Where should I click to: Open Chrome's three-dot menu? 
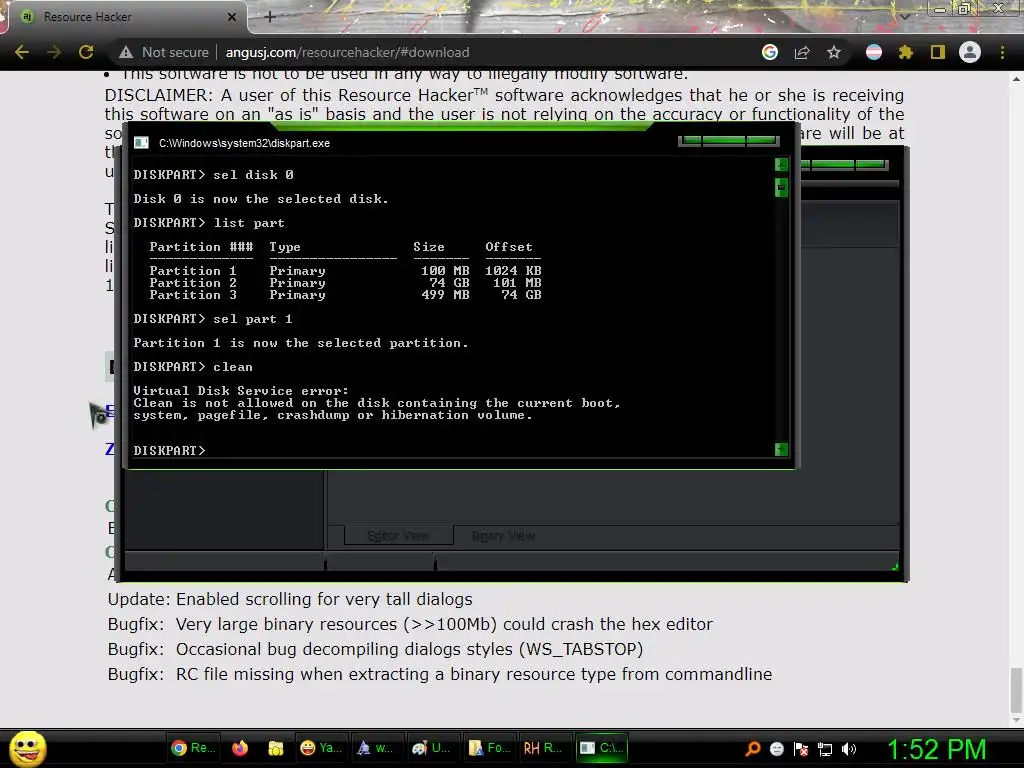(1002, 52)
